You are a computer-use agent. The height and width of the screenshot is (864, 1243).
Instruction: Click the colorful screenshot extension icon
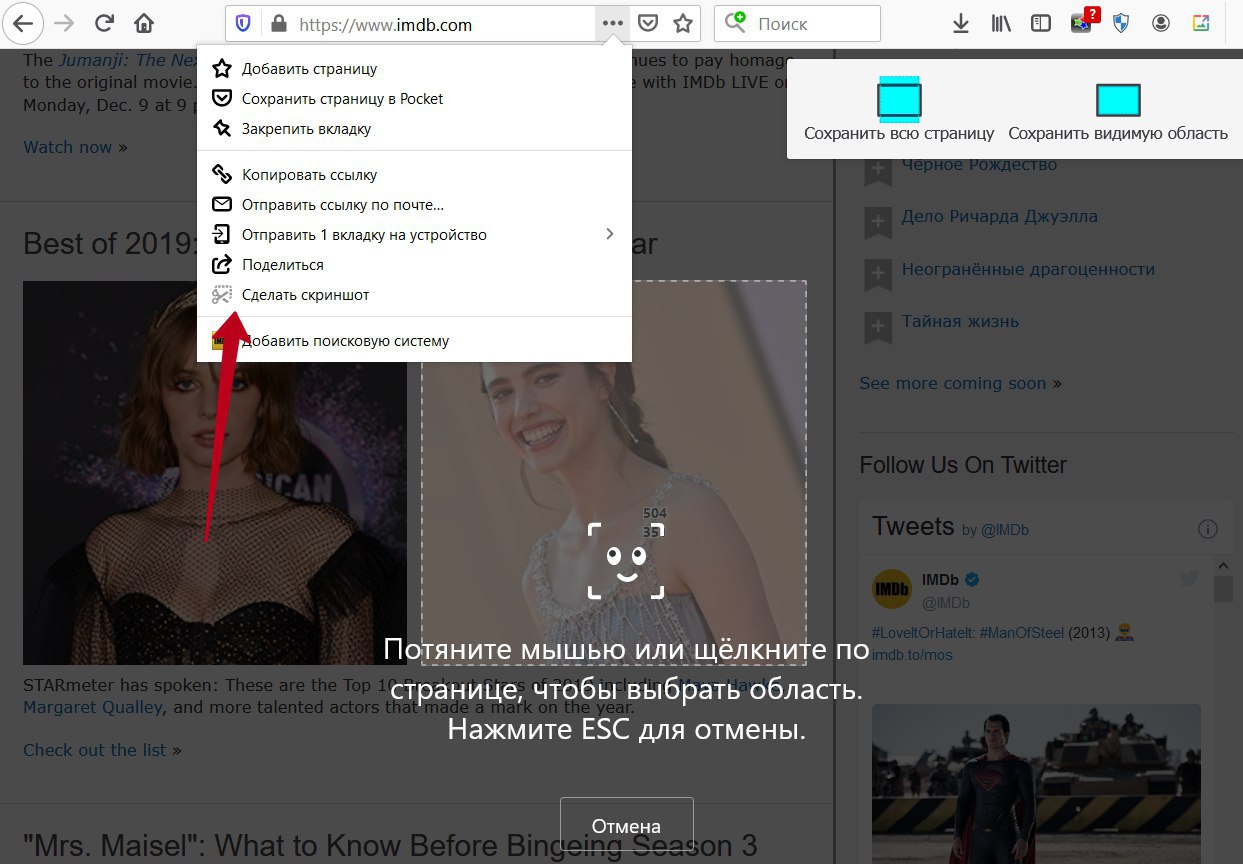pyautogui.click(x=1201, y=23)
